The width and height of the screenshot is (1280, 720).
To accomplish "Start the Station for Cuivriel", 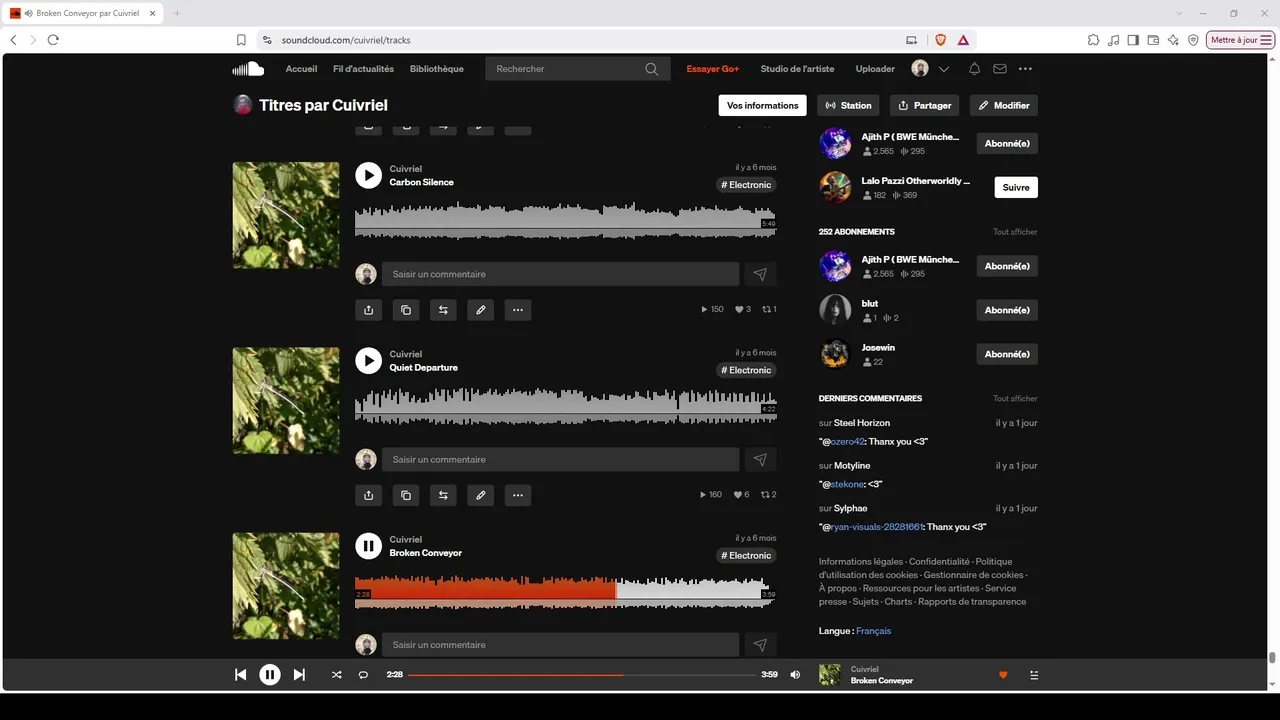I will (x=848, y=105).
